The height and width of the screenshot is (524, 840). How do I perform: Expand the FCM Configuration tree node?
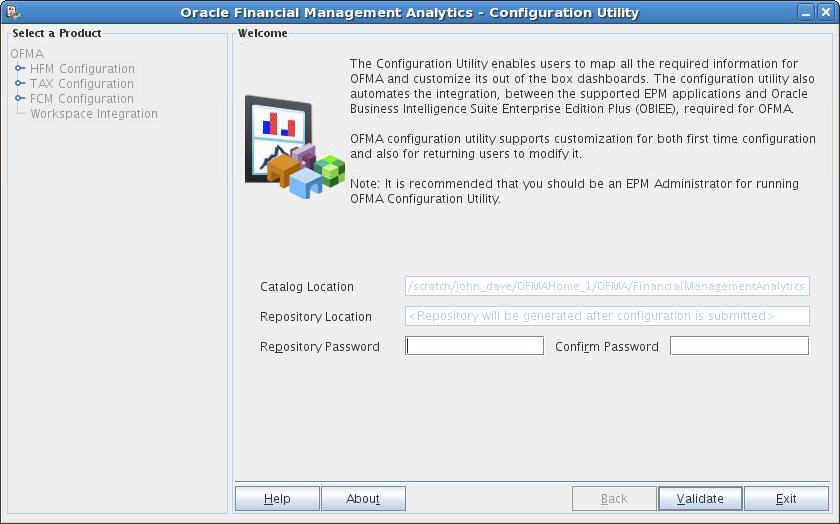20,98
